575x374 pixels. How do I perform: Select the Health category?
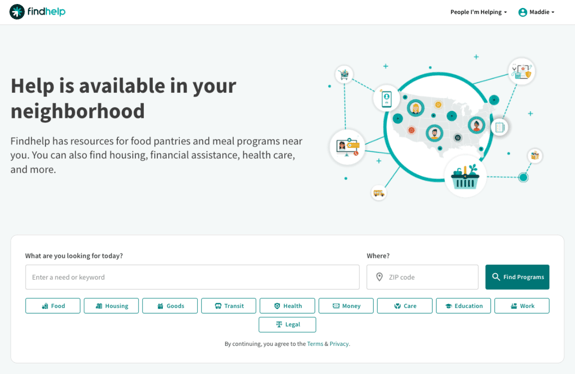coord(288,306)
